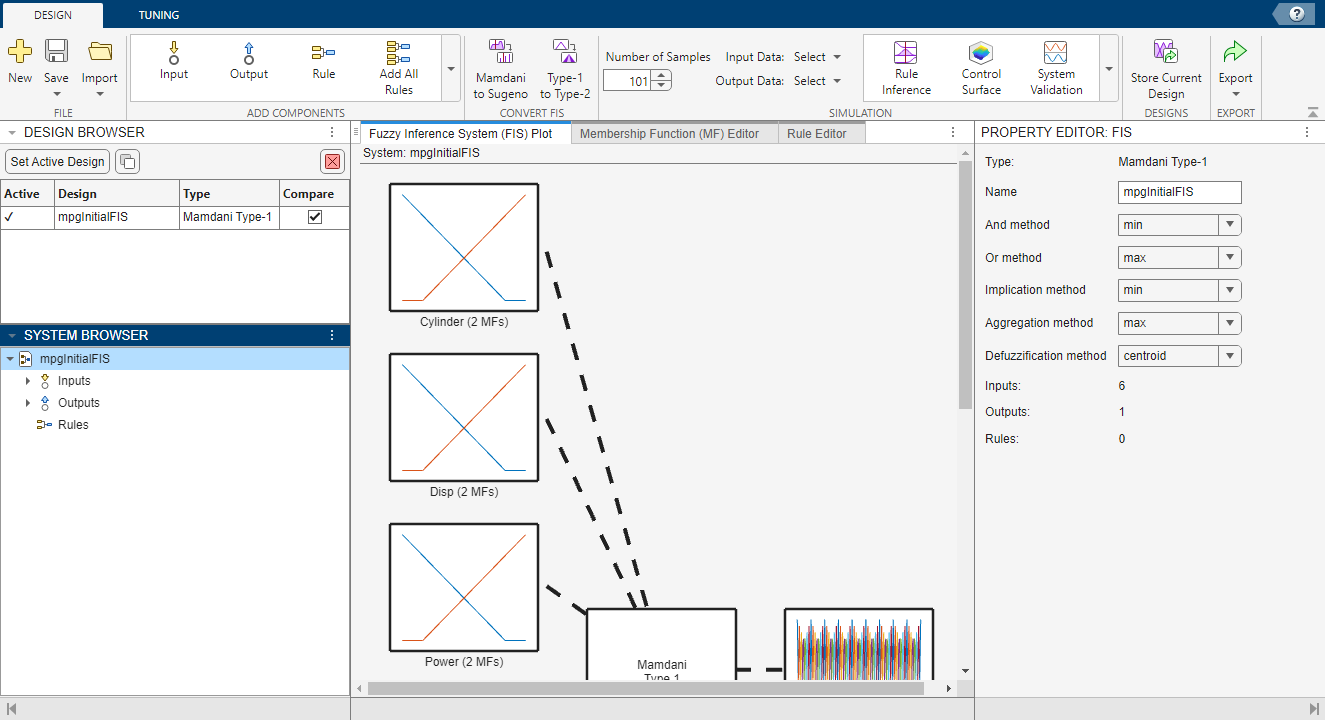Convert Type-1 to Type-2
This screenshot has width=1325, height=720.
[565, 62]
